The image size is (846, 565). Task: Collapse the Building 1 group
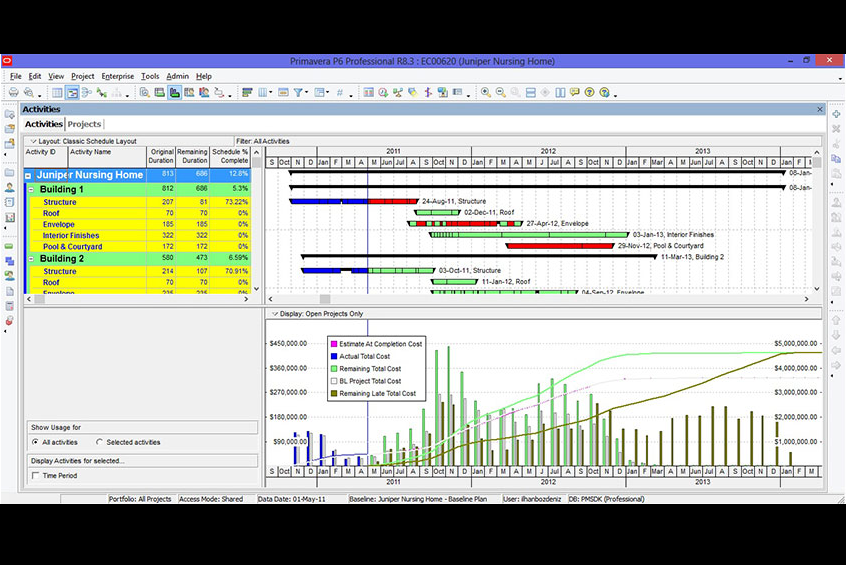[x=31, y=189]
